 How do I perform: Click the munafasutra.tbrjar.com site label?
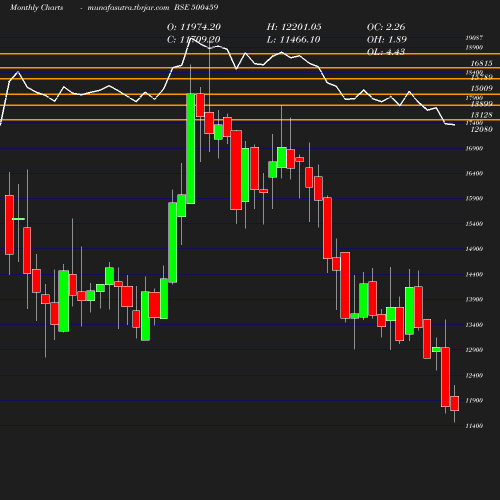(128, 8)
